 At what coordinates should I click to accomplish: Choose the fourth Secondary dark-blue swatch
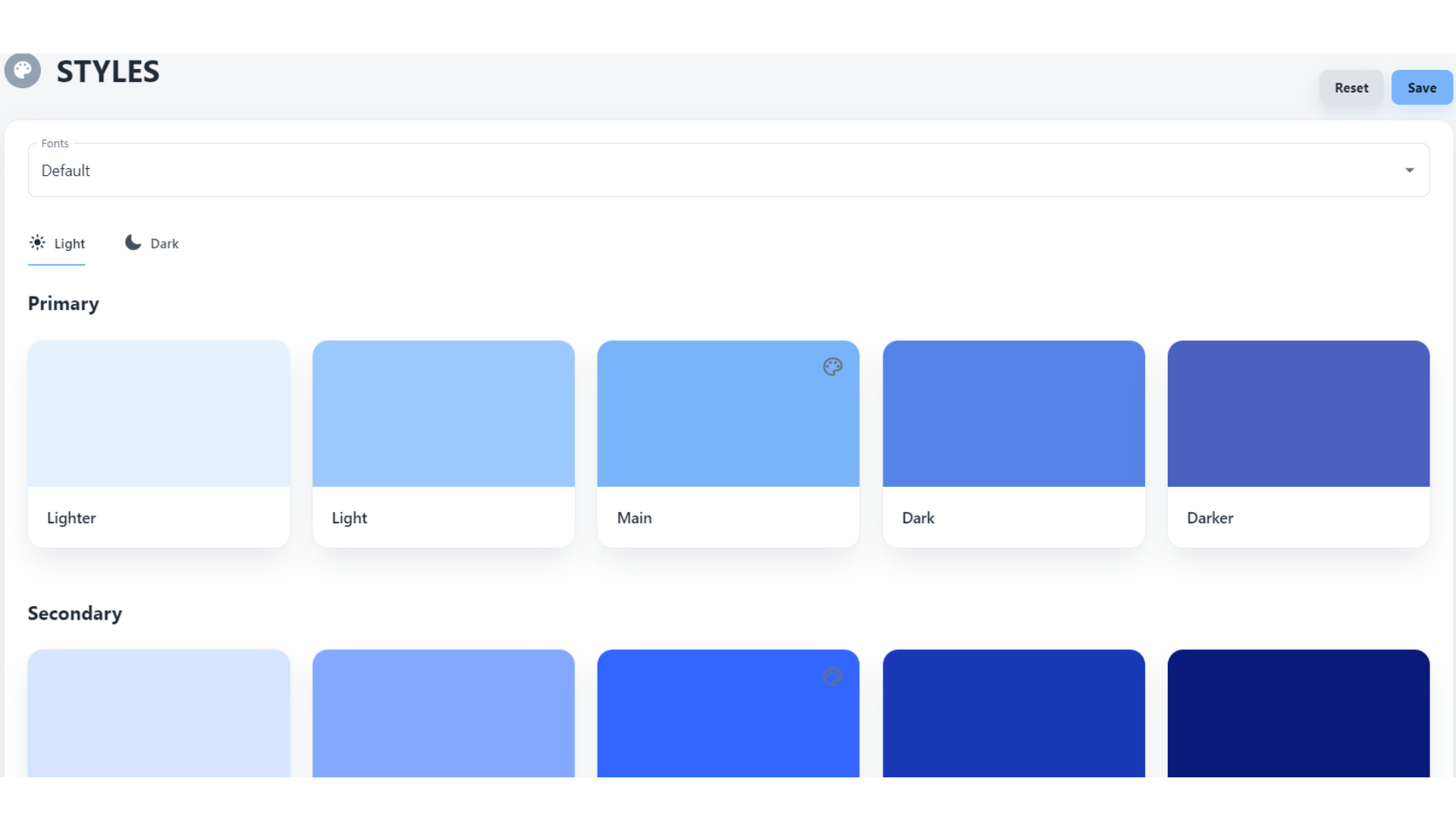1013,713
